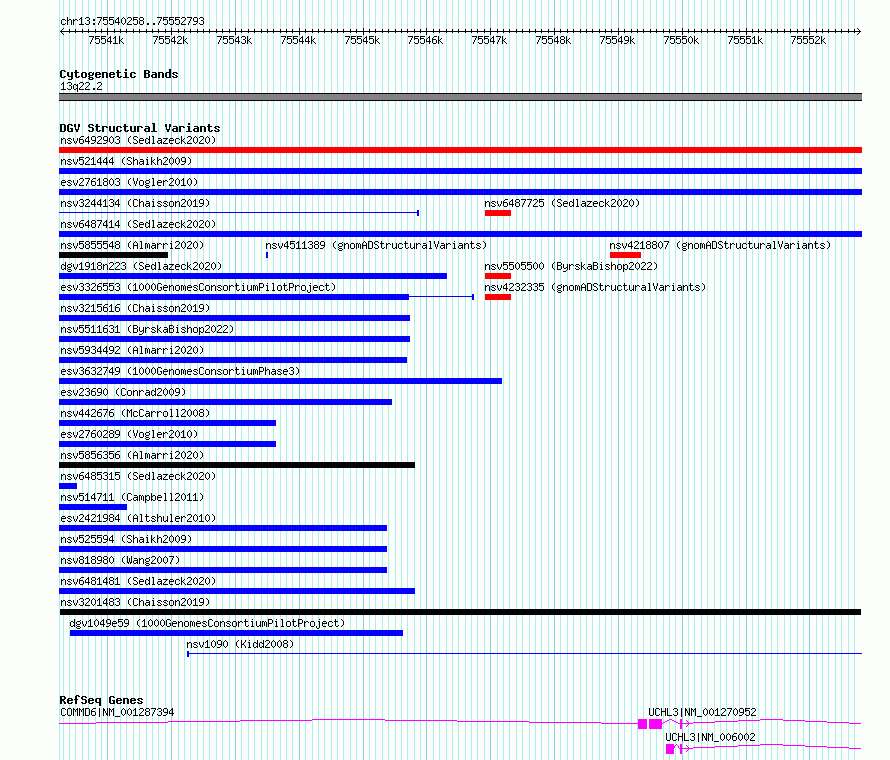Click the DGV Structural Variants track title
The width and height of the screenshot is (890, 760).
(140, 128)
